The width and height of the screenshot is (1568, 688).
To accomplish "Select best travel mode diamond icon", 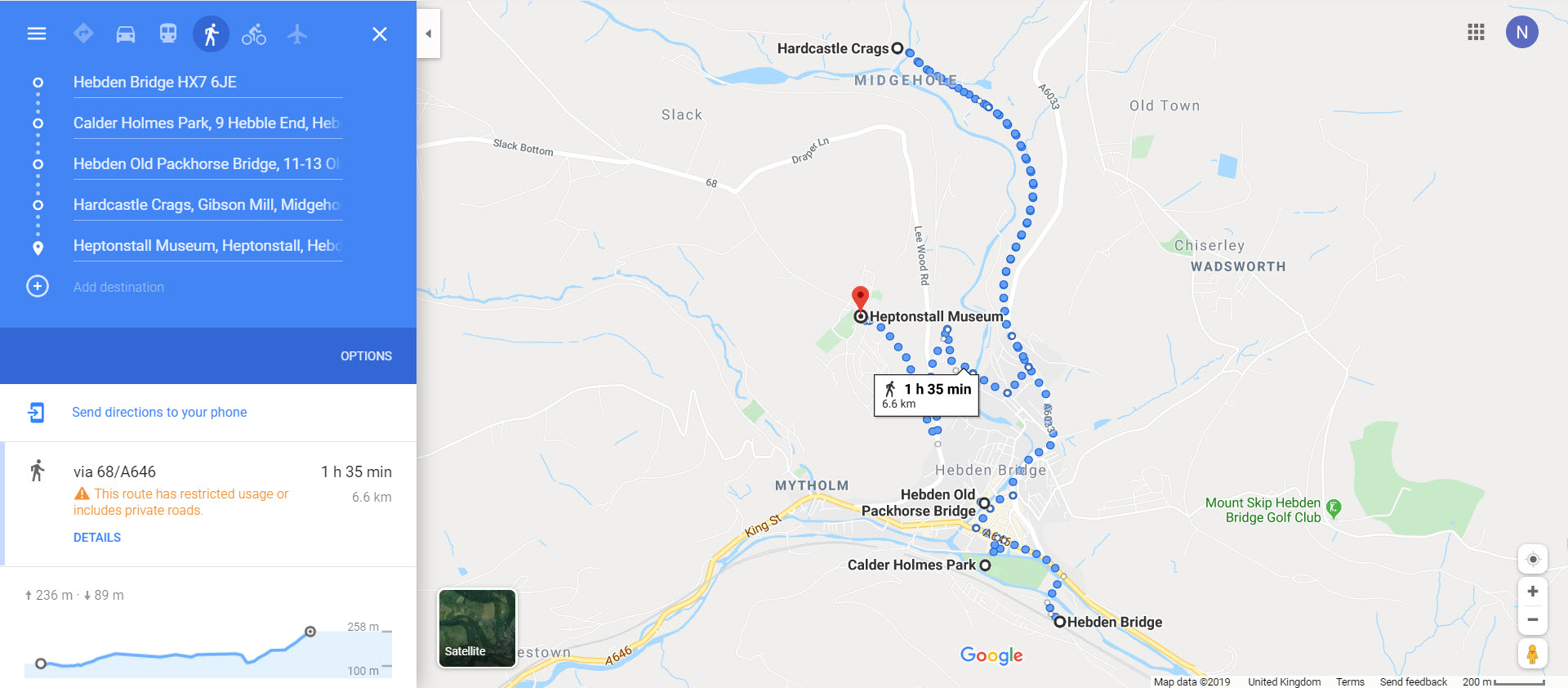I will 83,34.
